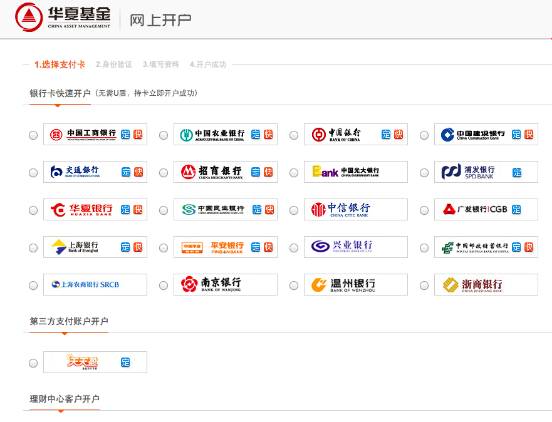Select the 中信银行 radio button
This screenshot has width=552, height=422.
coord(294,210)
